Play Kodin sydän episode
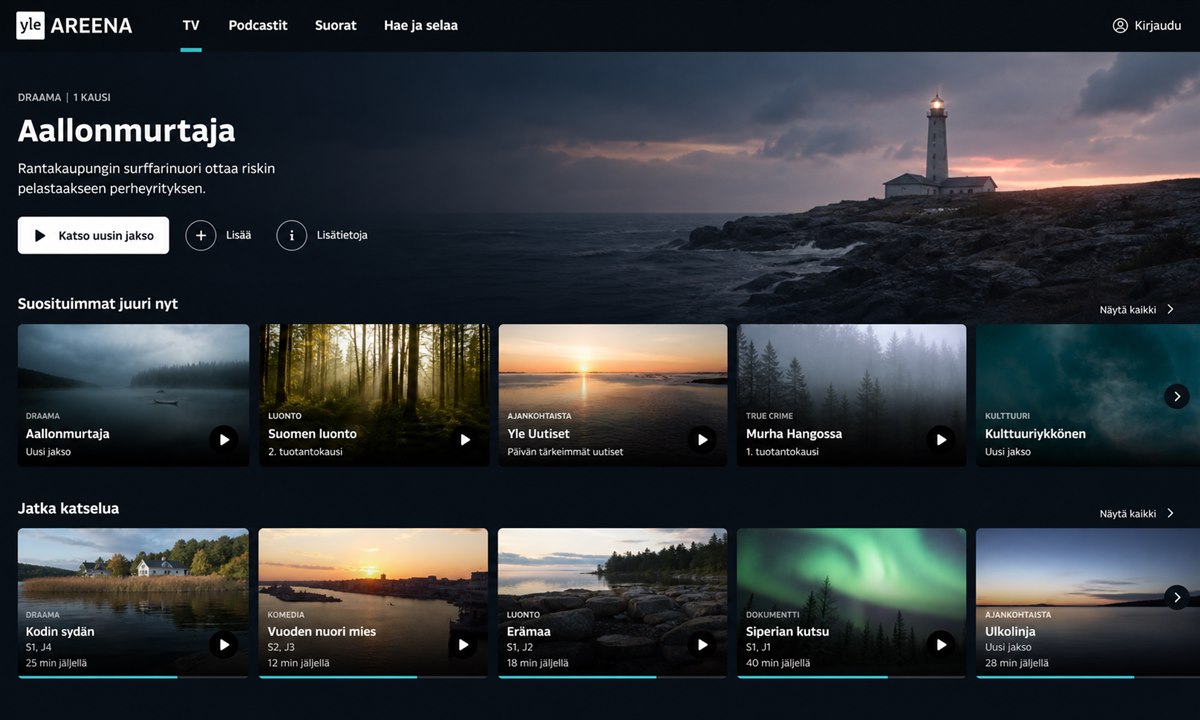Screen dimensions: 1200x720 pyautogui.click(x=224, y=645)
